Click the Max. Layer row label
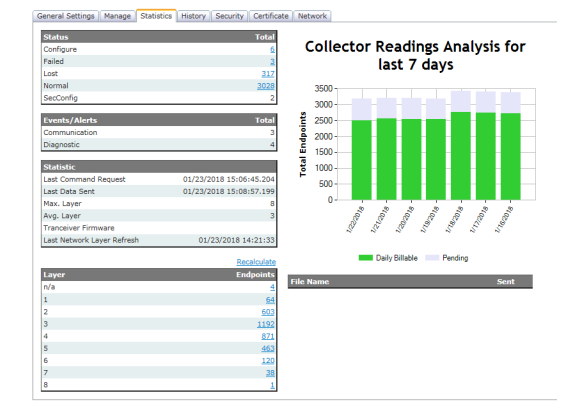The image size is (588, 406). pyautogui.click(x=62, y=204)
